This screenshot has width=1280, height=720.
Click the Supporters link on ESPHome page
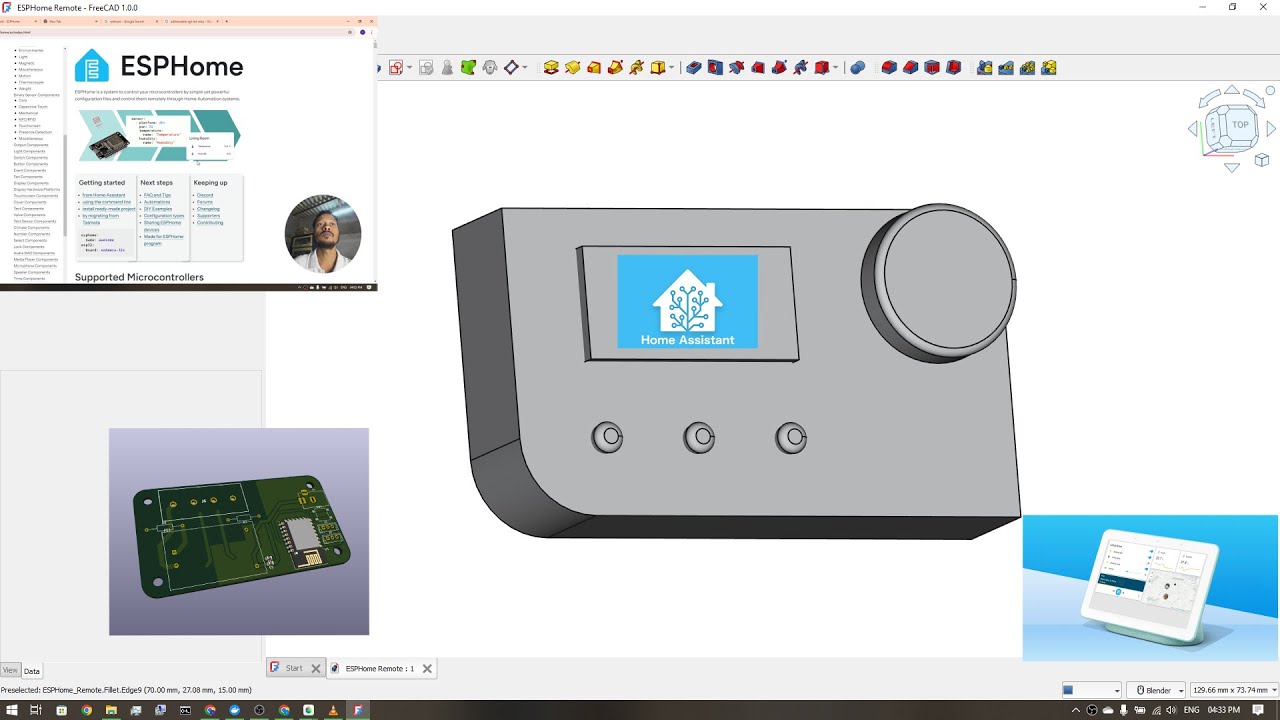click(x=208, y=215)
